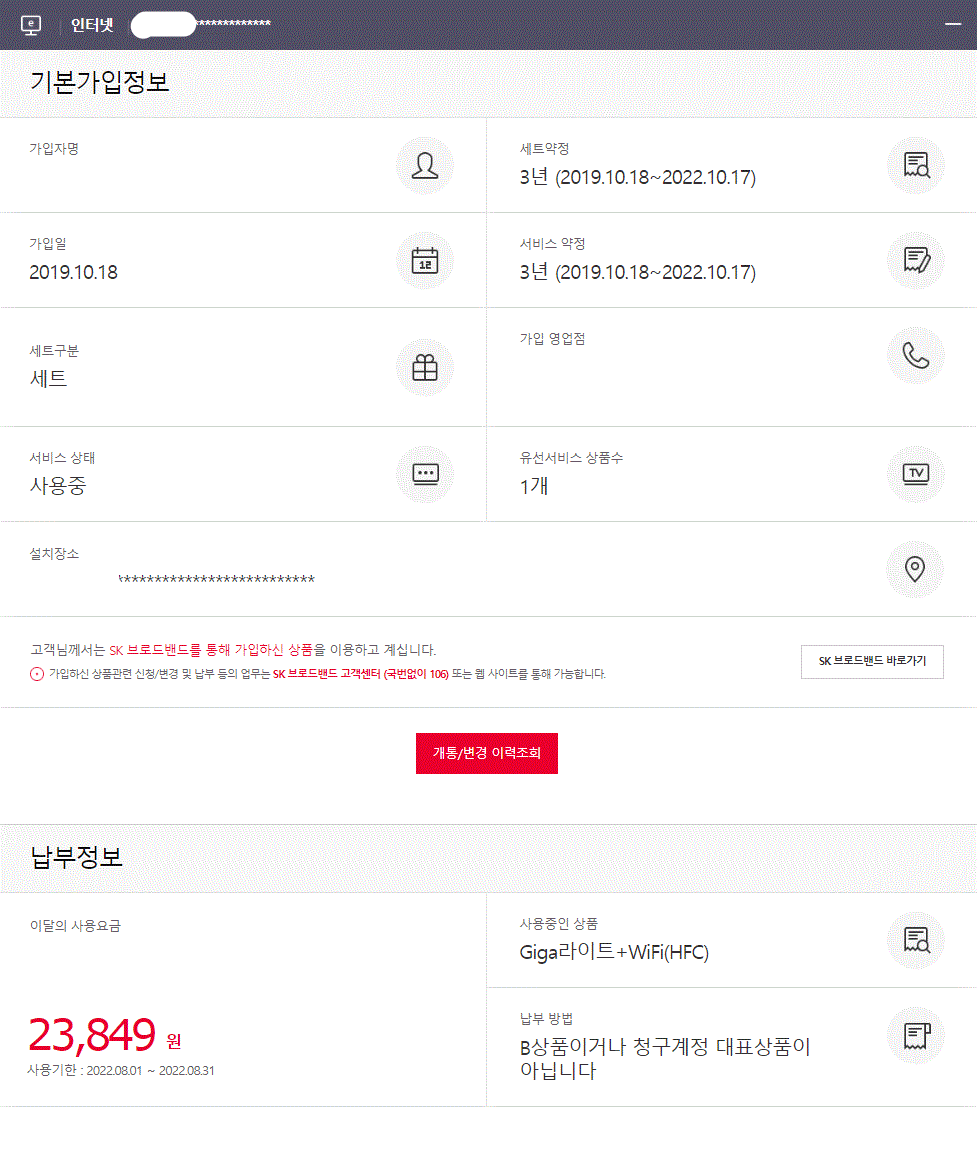Click the TV icon for 유선서비스 상품수
Image resolution: width=977 pixels, height=1158 pixels.
916,474
